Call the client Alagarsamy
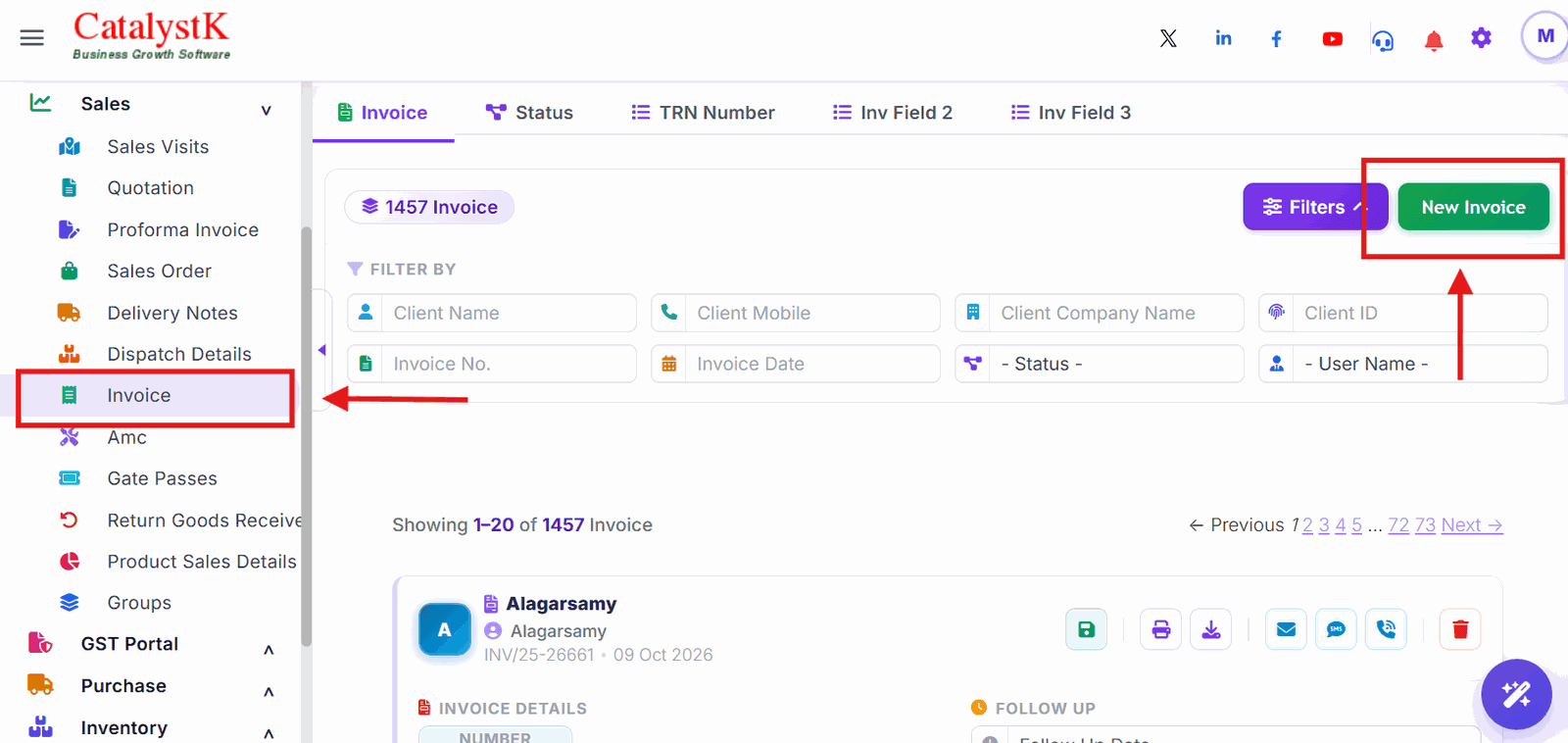 click(1386, 629)
